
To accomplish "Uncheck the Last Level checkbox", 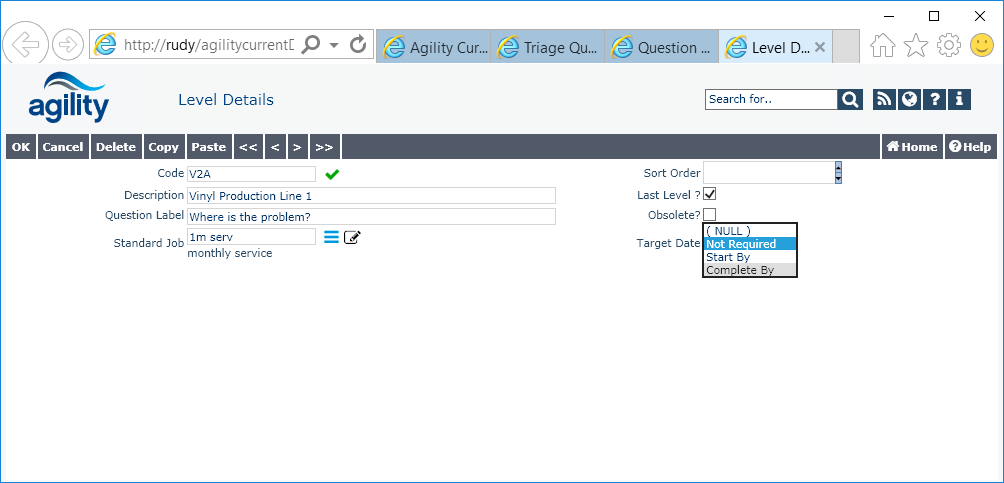I will click(x=710, y=194).
